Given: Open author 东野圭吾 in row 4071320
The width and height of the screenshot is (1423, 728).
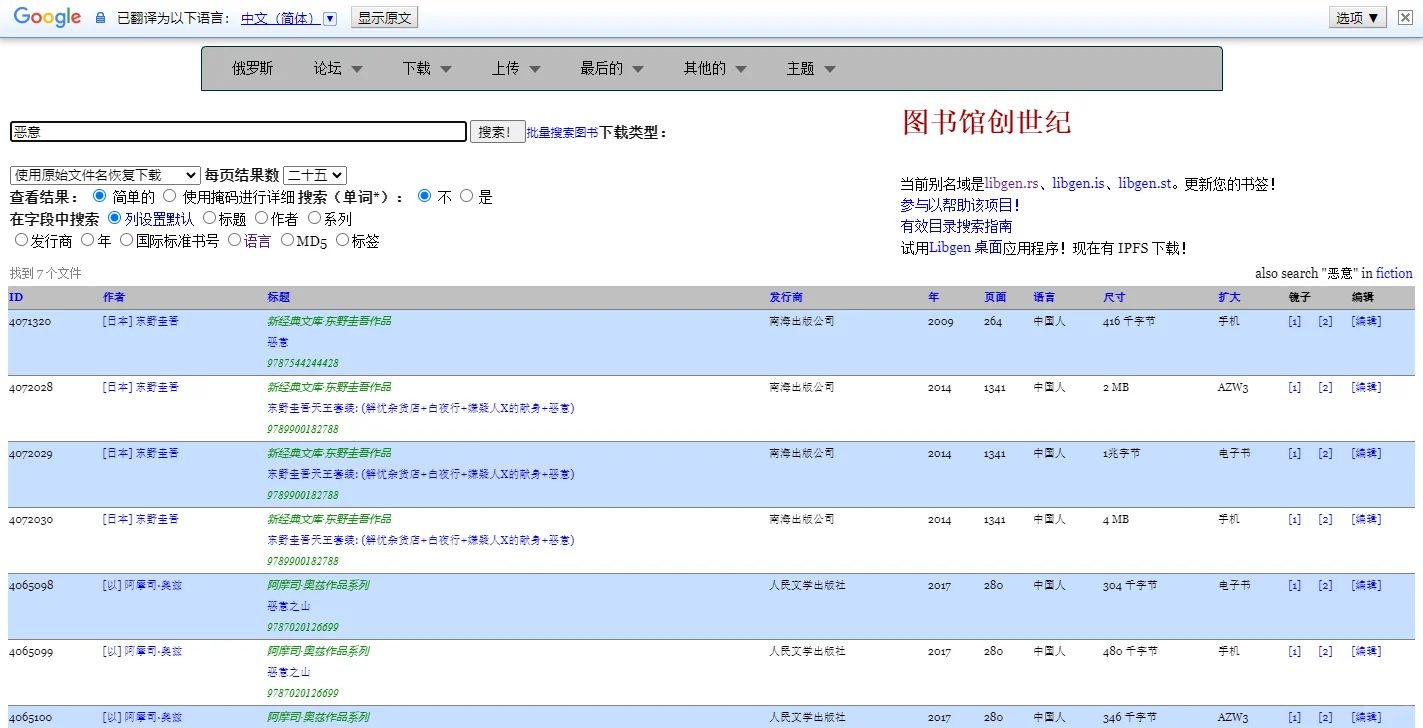Looking at the screenshot, I should pos(141,321).
